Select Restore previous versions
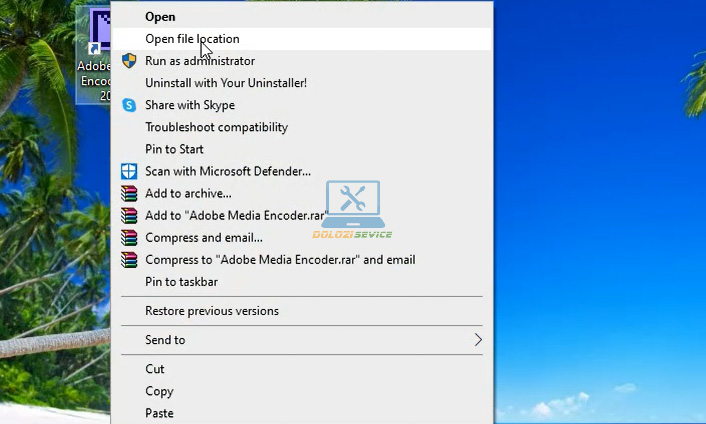706x424 pixels. click(211, 311)
